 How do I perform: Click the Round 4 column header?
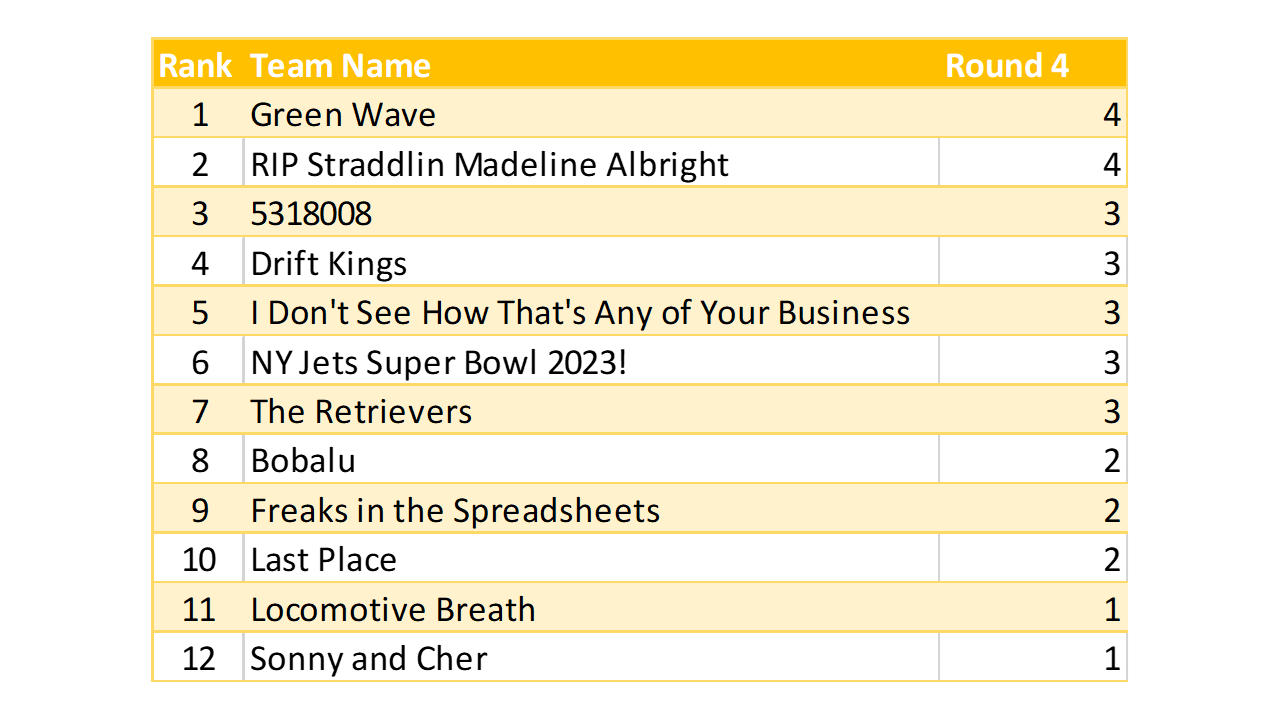pyautogui.click(x=1006, y=66)
